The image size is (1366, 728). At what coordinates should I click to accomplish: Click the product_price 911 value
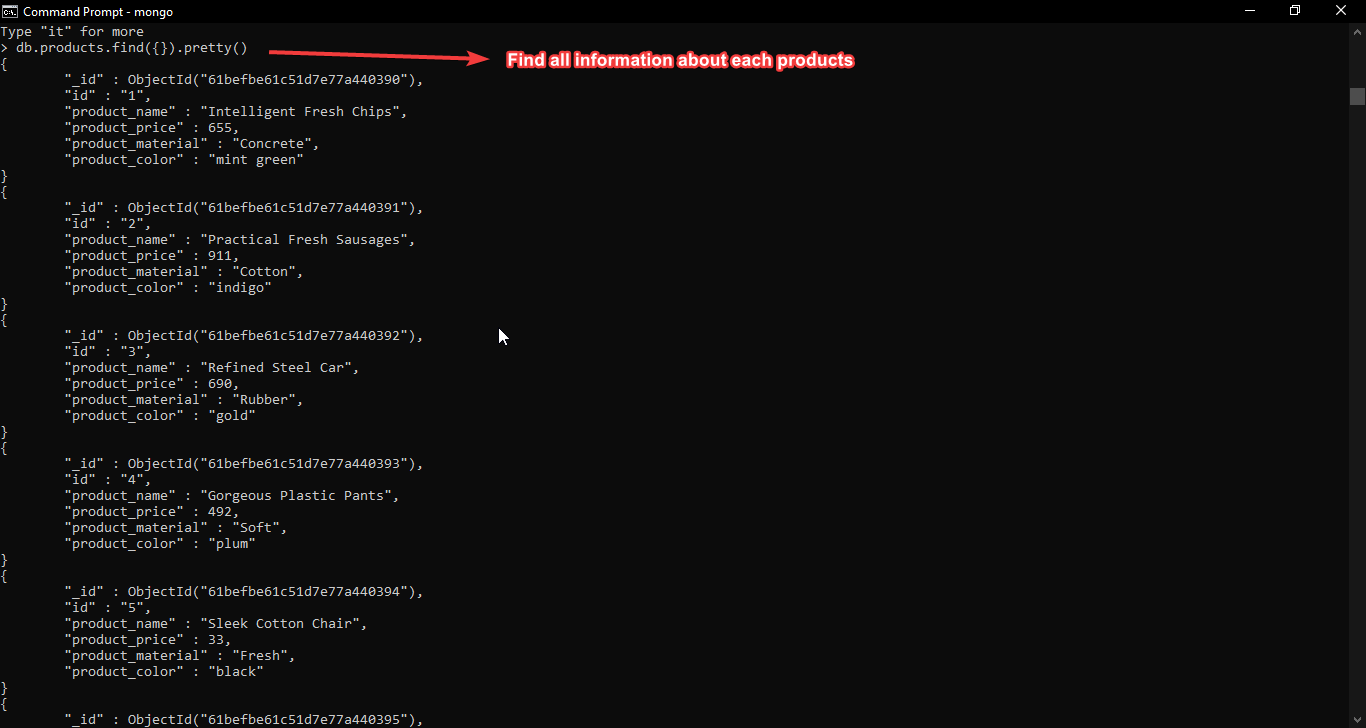pos(222,255)
